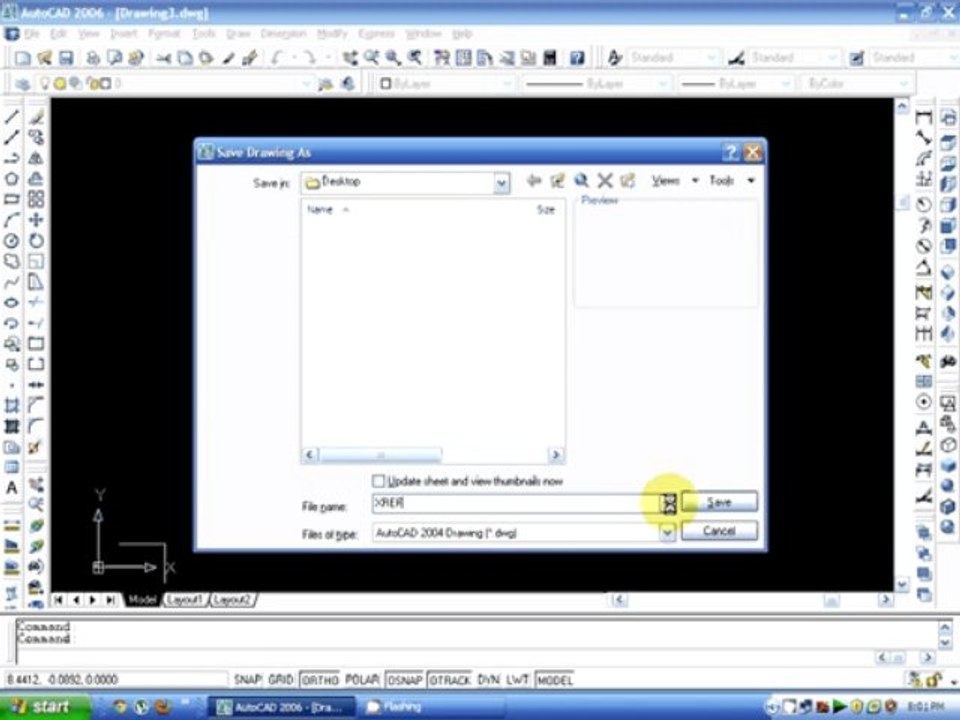Open the View menu
The width and height of the screenshot is (960, 720).
click(89, 33)
